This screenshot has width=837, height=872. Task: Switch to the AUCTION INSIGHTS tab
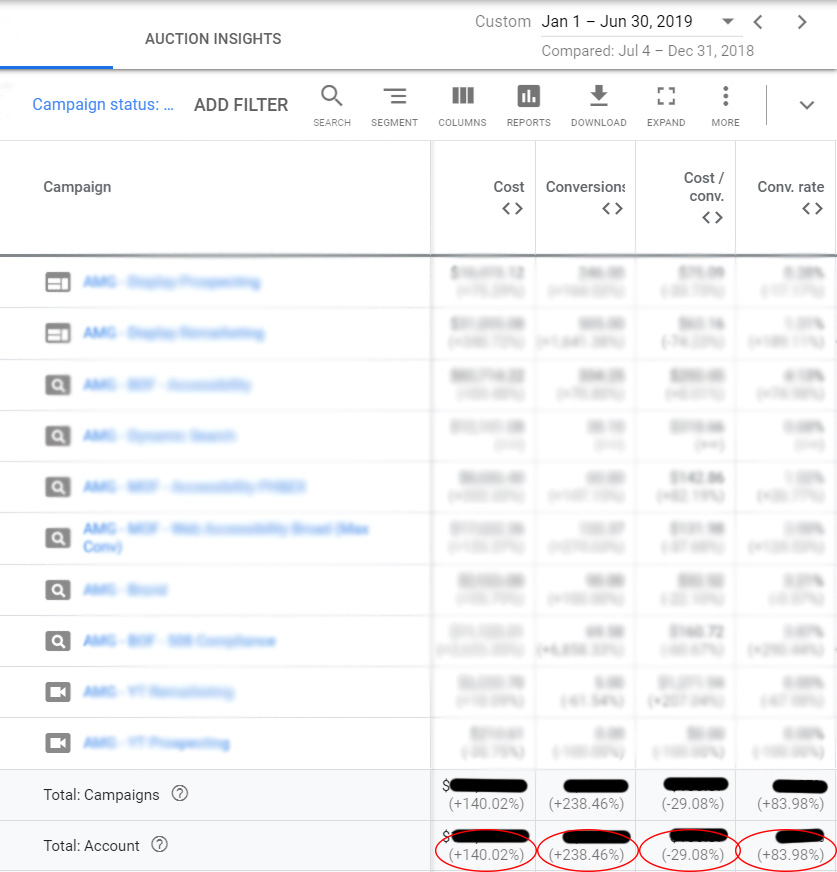click(x=213, y=39)
